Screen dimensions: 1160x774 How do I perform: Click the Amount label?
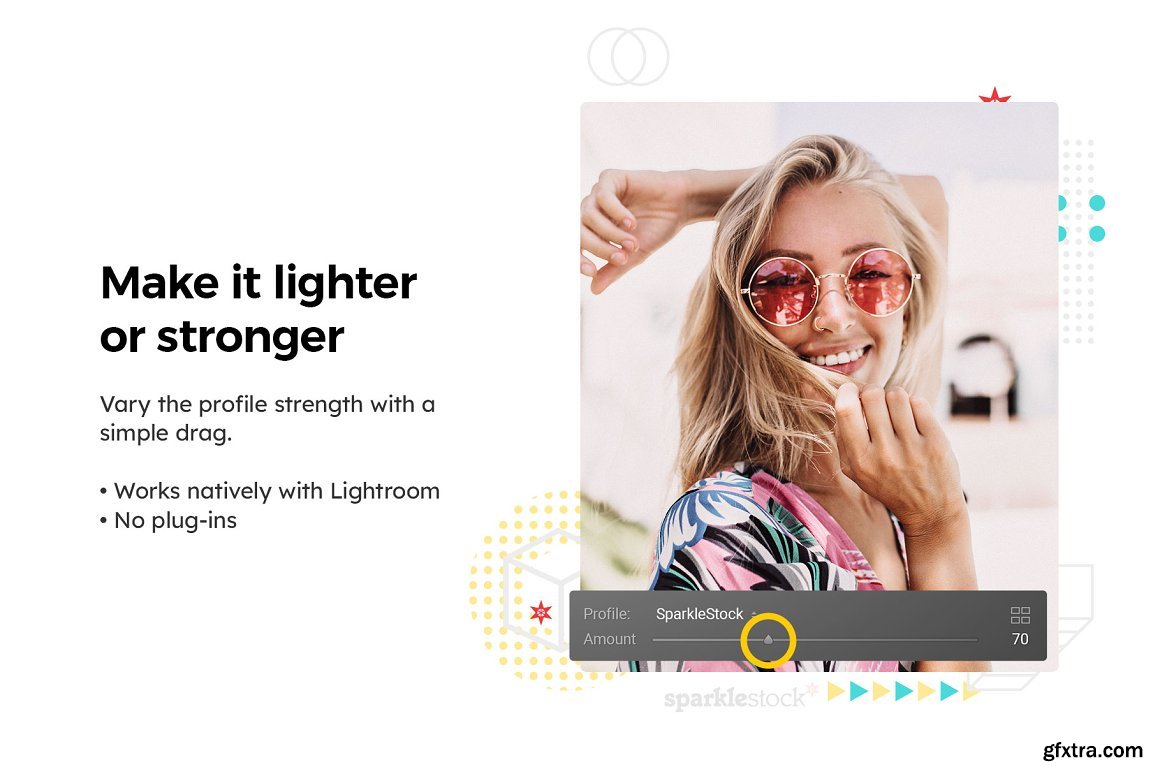point(609,639)
